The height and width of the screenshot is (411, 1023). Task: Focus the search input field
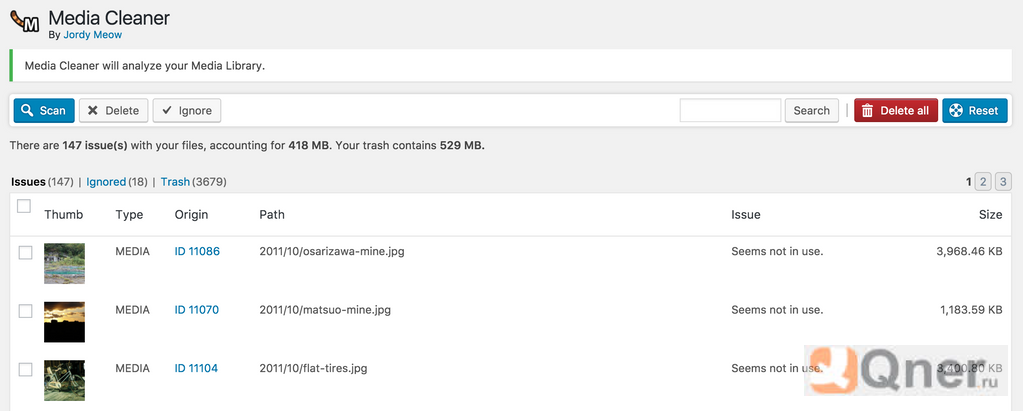(x=730, y=111)
